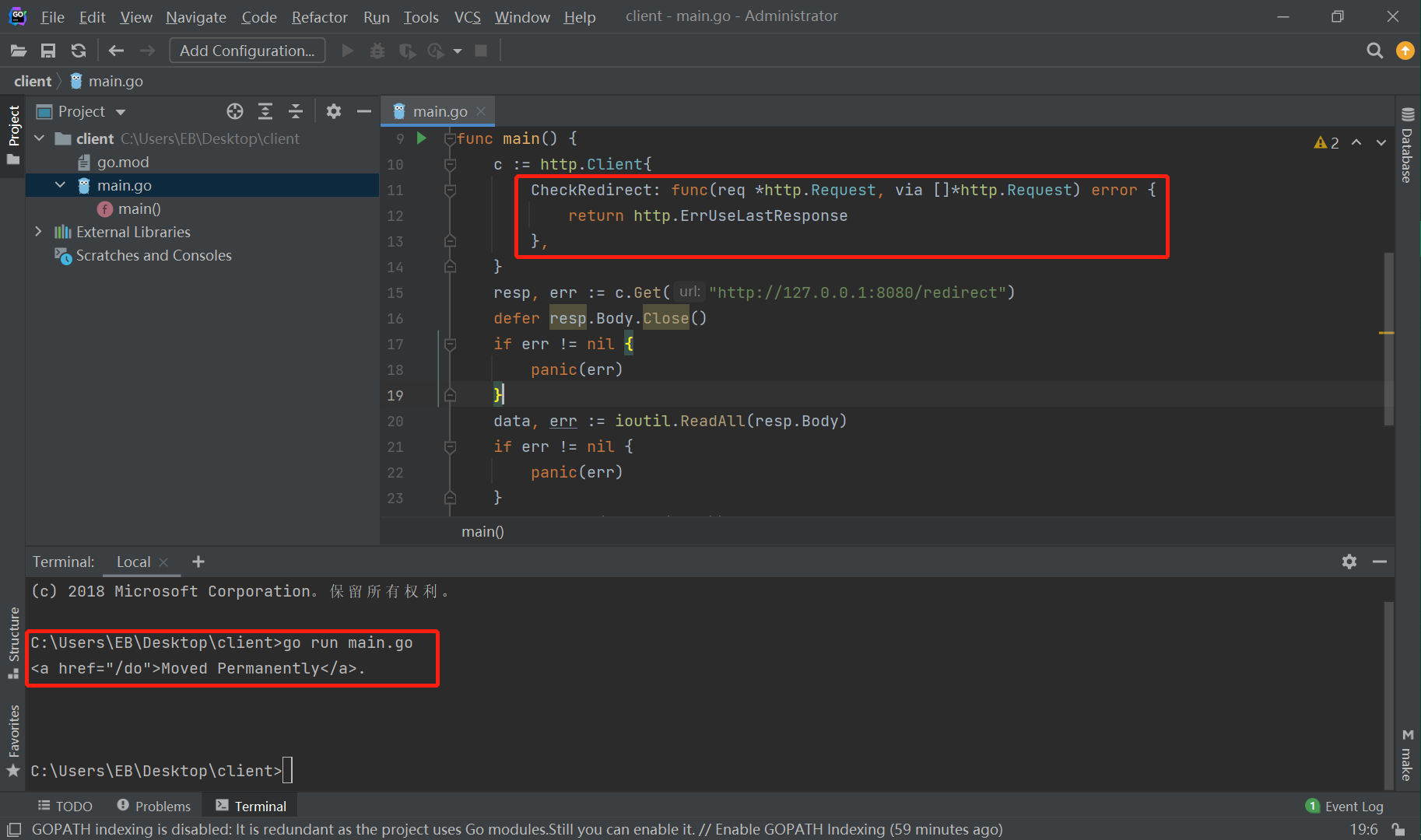Screen dimensions: 1421x840
Task: Open terminal settings gear icon
Action: coord(1349,562)
